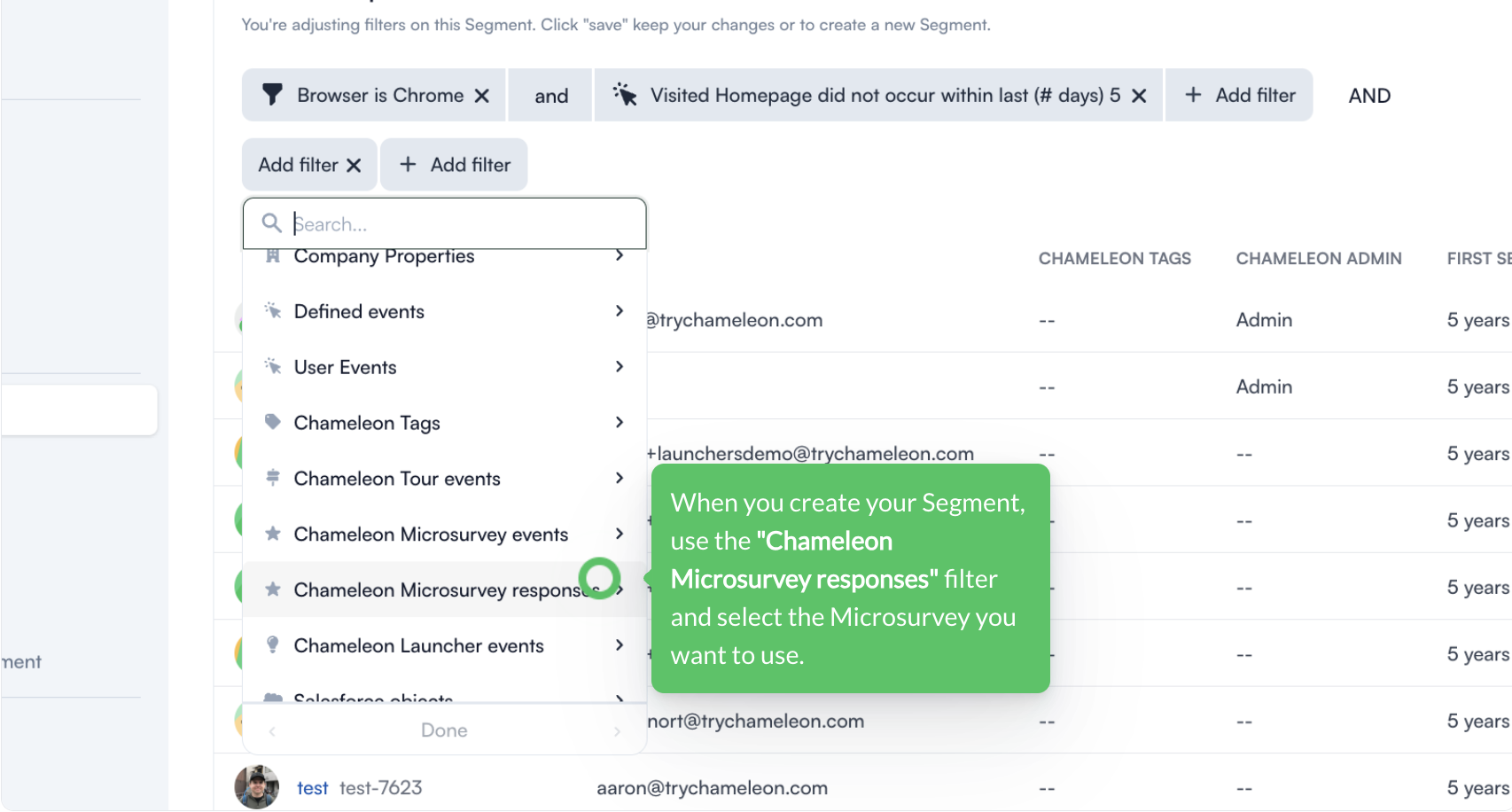Remove the Visited Homepage filter
Image resolution: width=1512 pixels, height=812 pixels.
(x=1140, y=96)
